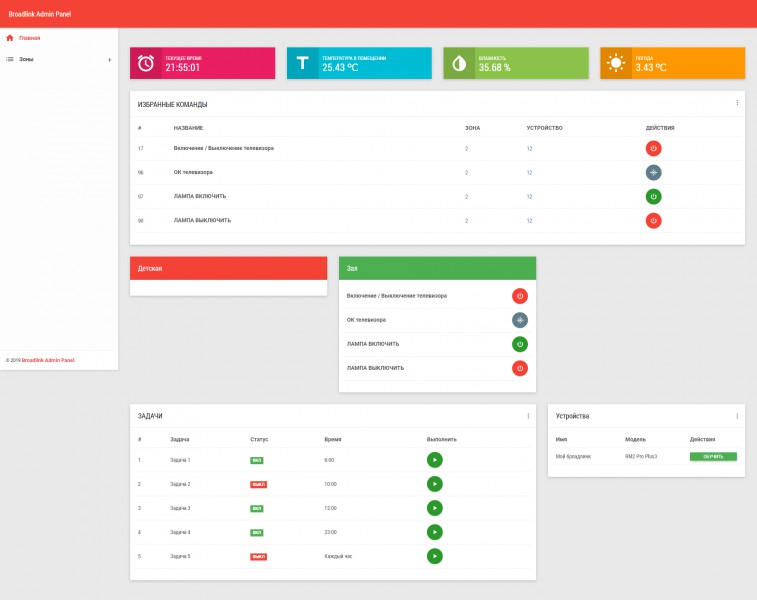Image resolution: width=757 pixels, height=600 pixels.
Task: Click the room temperature value 25.43 °C
Action: [x=340, y=68]
